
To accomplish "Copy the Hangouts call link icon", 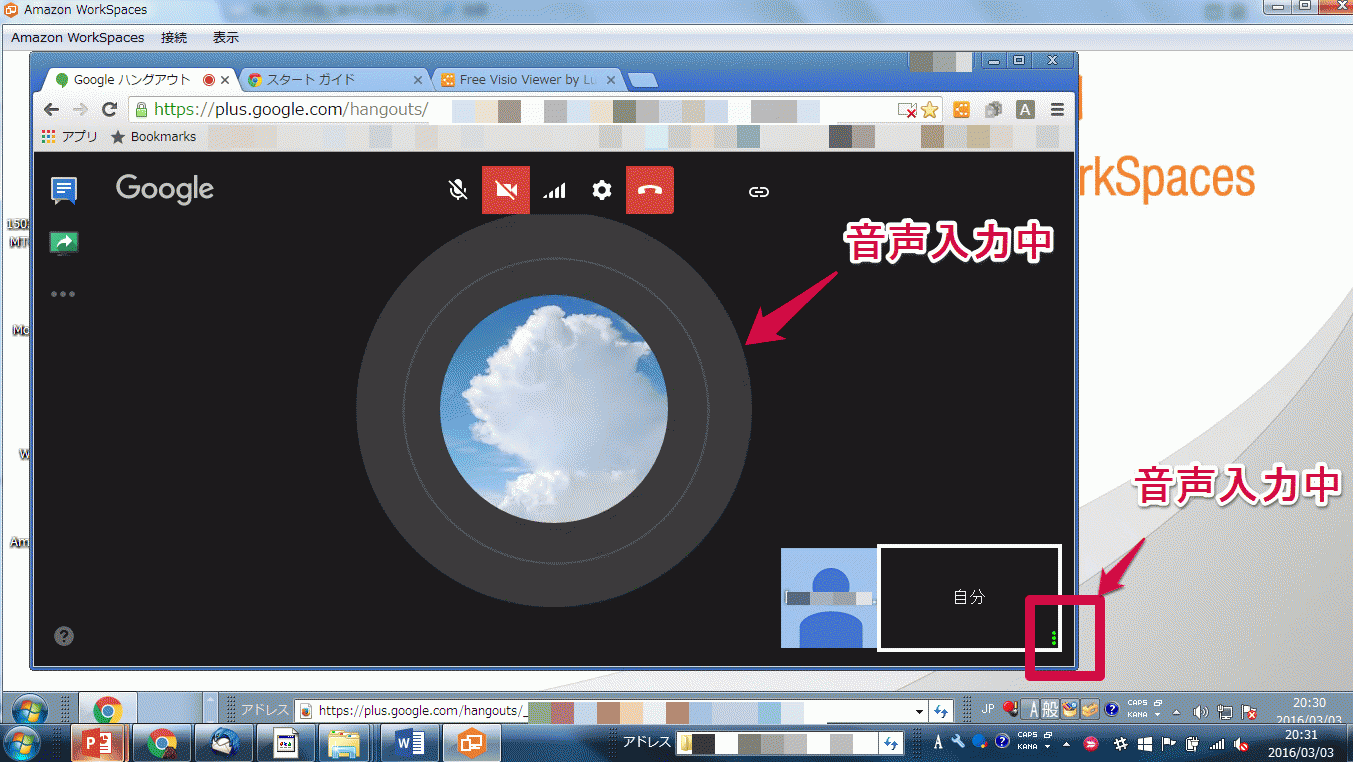I will click(759, 191).
